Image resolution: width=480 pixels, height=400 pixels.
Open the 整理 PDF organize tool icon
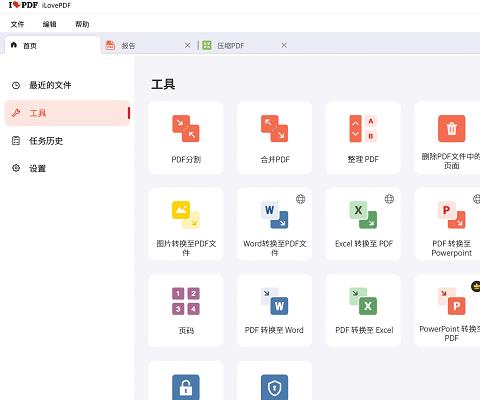point(363,128)
